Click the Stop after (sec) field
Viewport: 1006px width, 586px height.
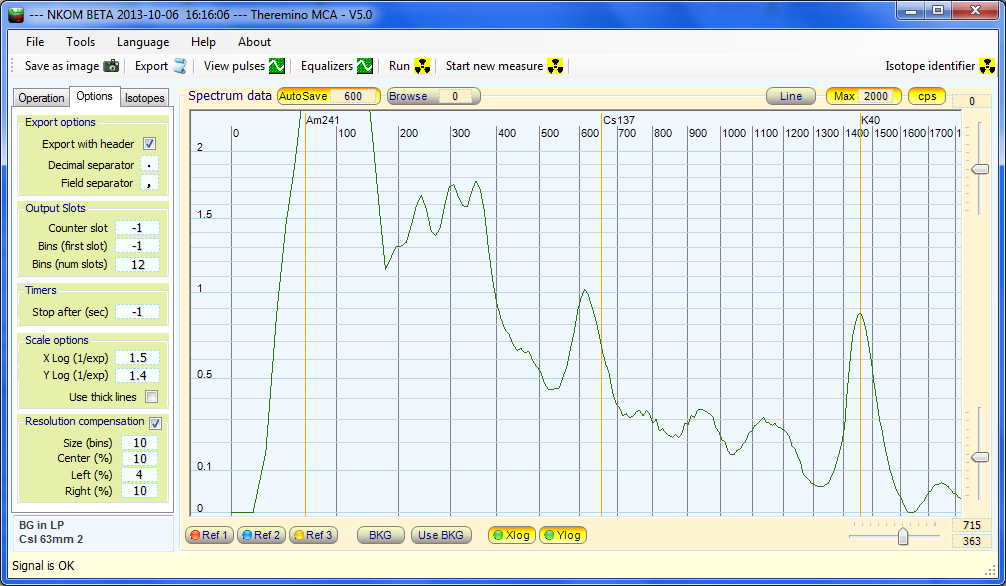[137, 312]
